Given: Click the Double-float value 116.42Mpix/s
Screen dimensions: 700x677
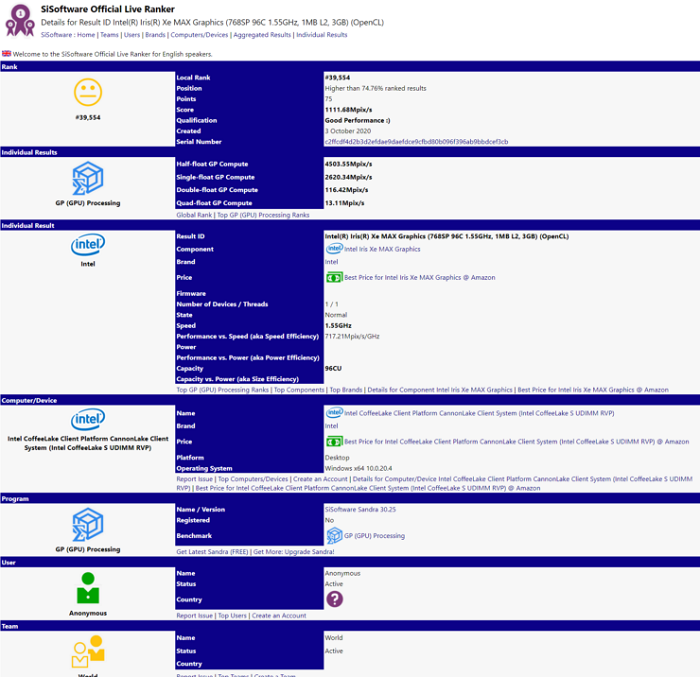Looking at the screenshot, I should click(346, 190).
